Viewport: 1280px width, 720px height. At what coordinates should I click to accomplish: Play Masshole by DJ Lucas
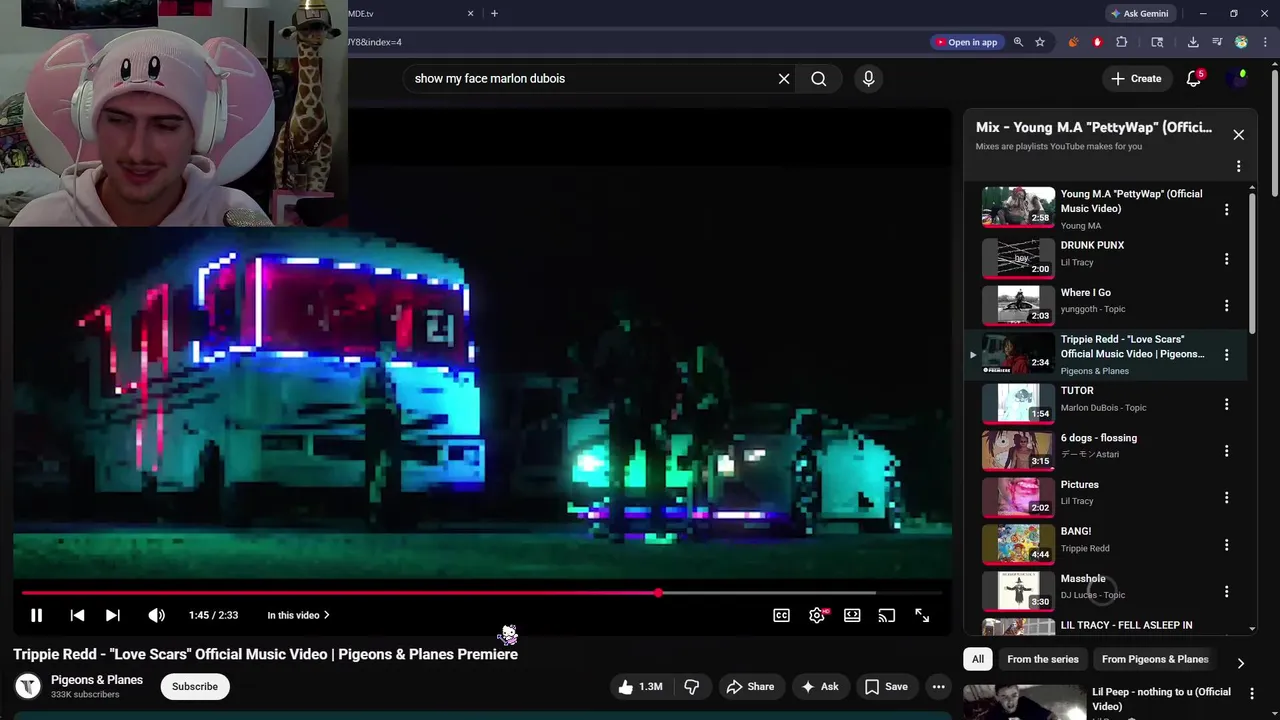click(x=1104, y=590)
